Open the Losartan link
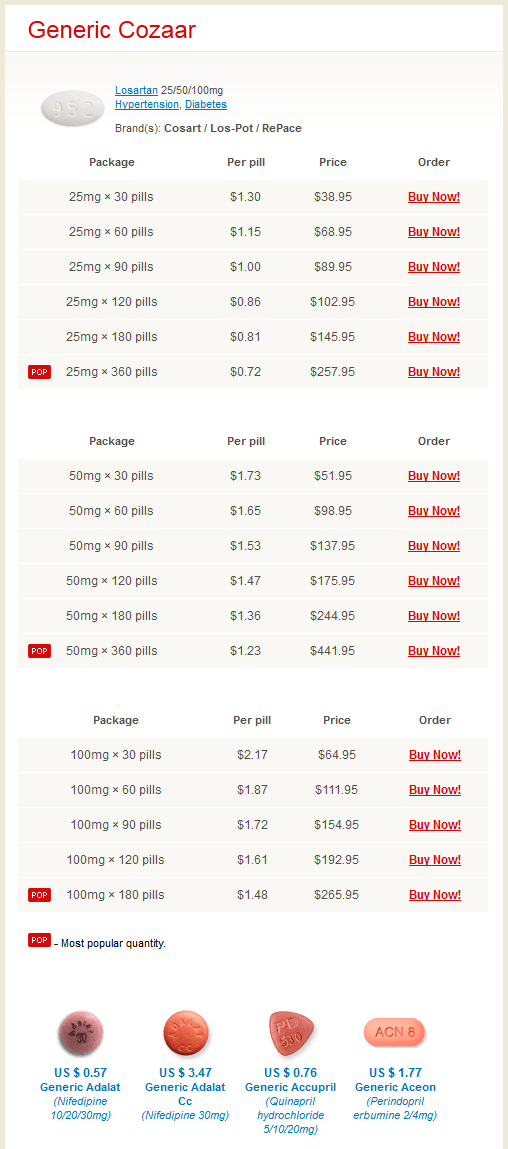The height and width of the screenshot is (1149, 508). [136, 90]
